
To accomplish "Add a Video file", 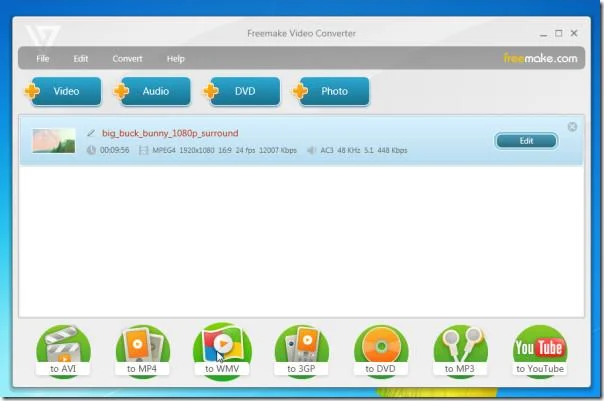I will [63, 91].
